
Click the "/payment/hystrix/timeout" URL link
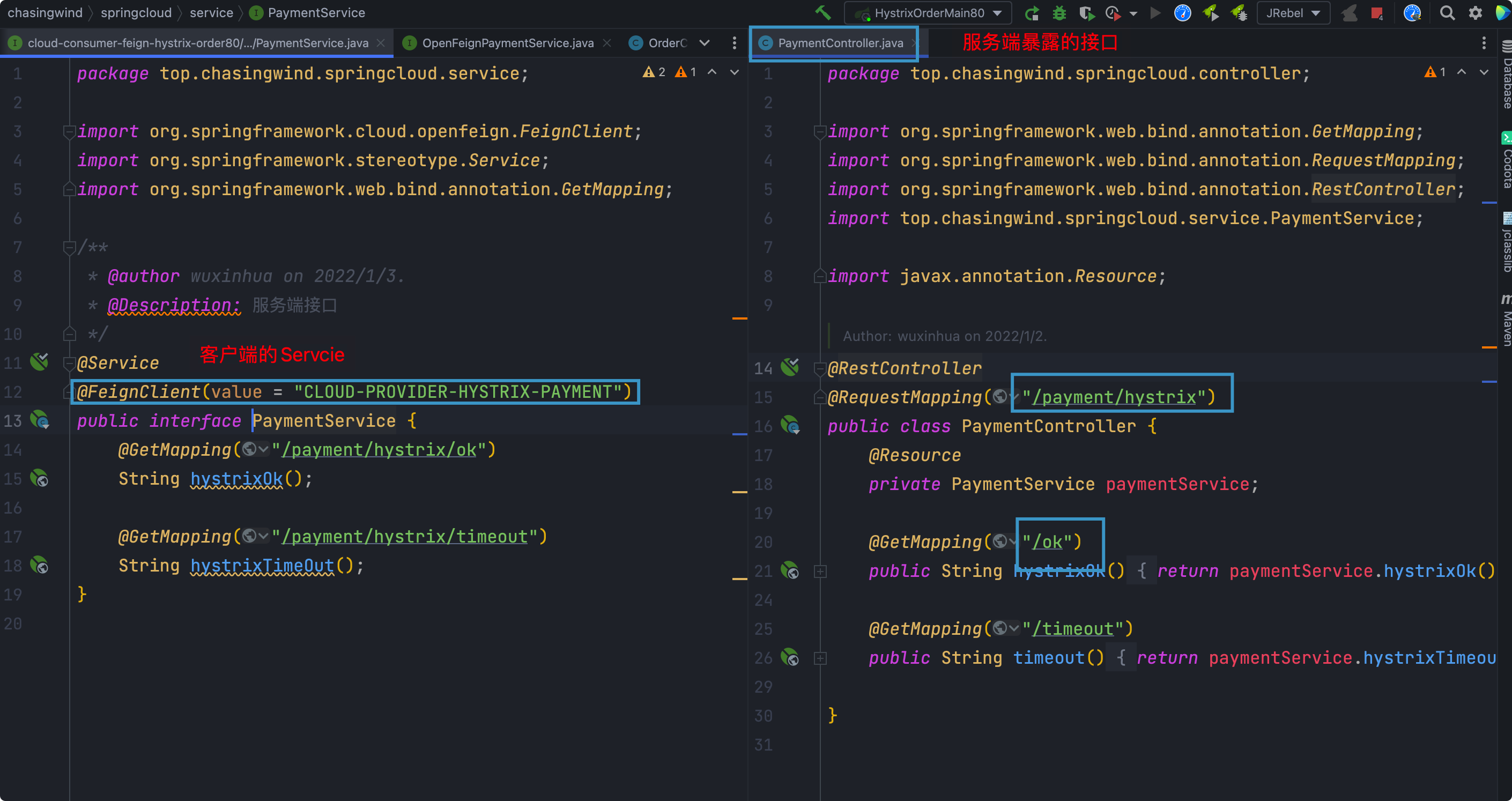[405, 536]
